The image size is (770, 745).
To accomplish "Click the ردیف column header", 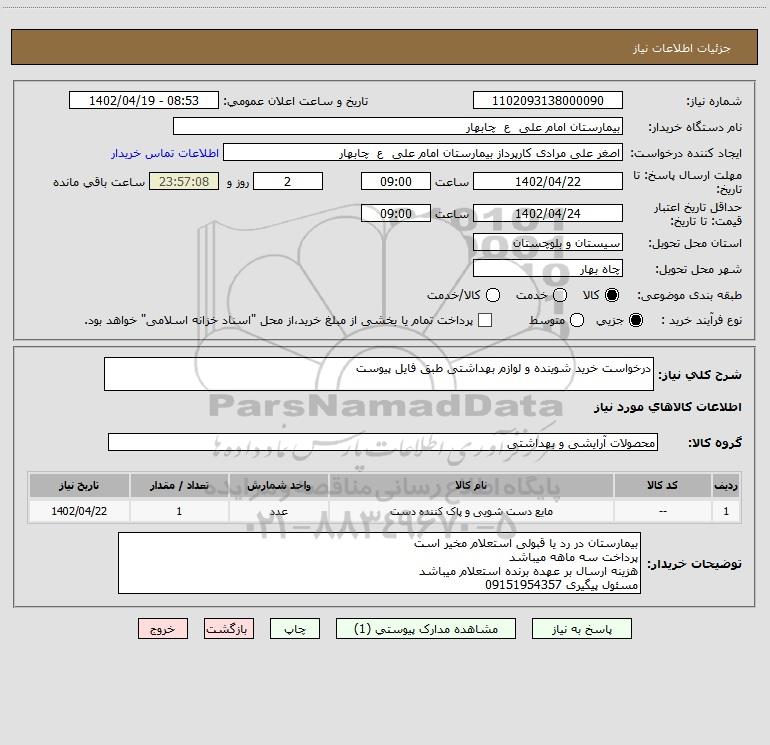I will 726,485.
